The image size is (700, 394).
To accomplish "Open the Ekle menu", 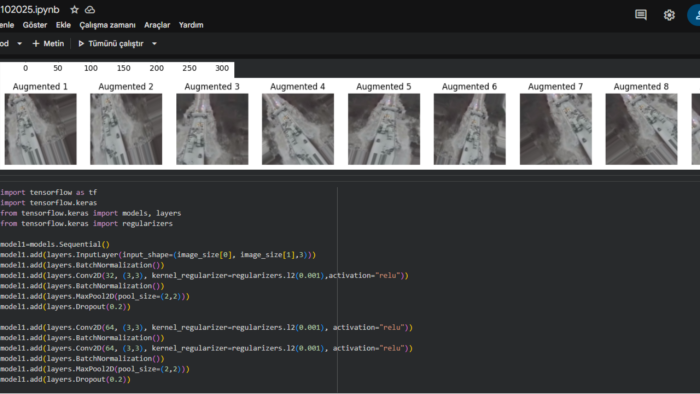I will 63,25.
